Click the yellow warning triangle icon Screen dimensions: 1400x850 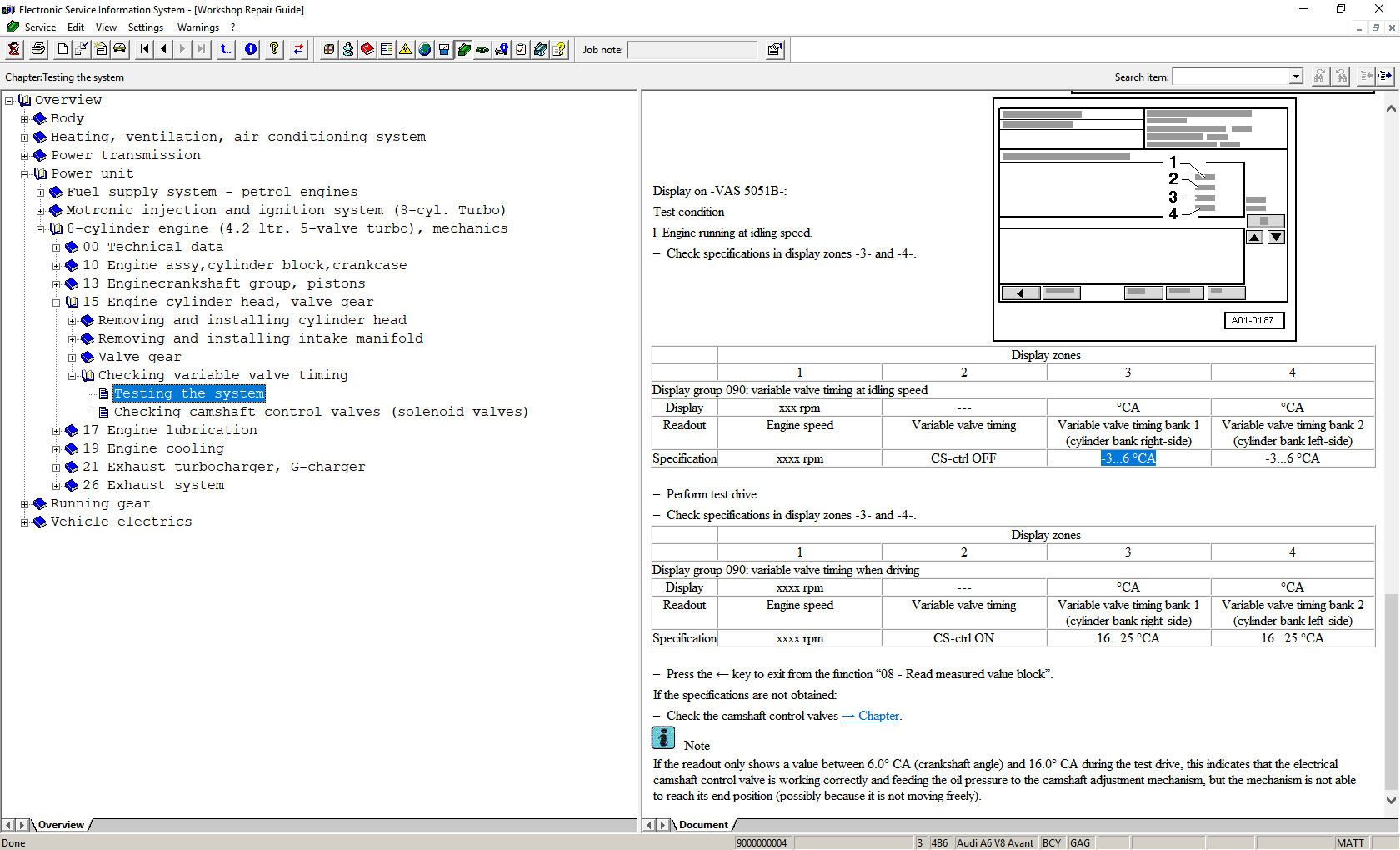406,49
